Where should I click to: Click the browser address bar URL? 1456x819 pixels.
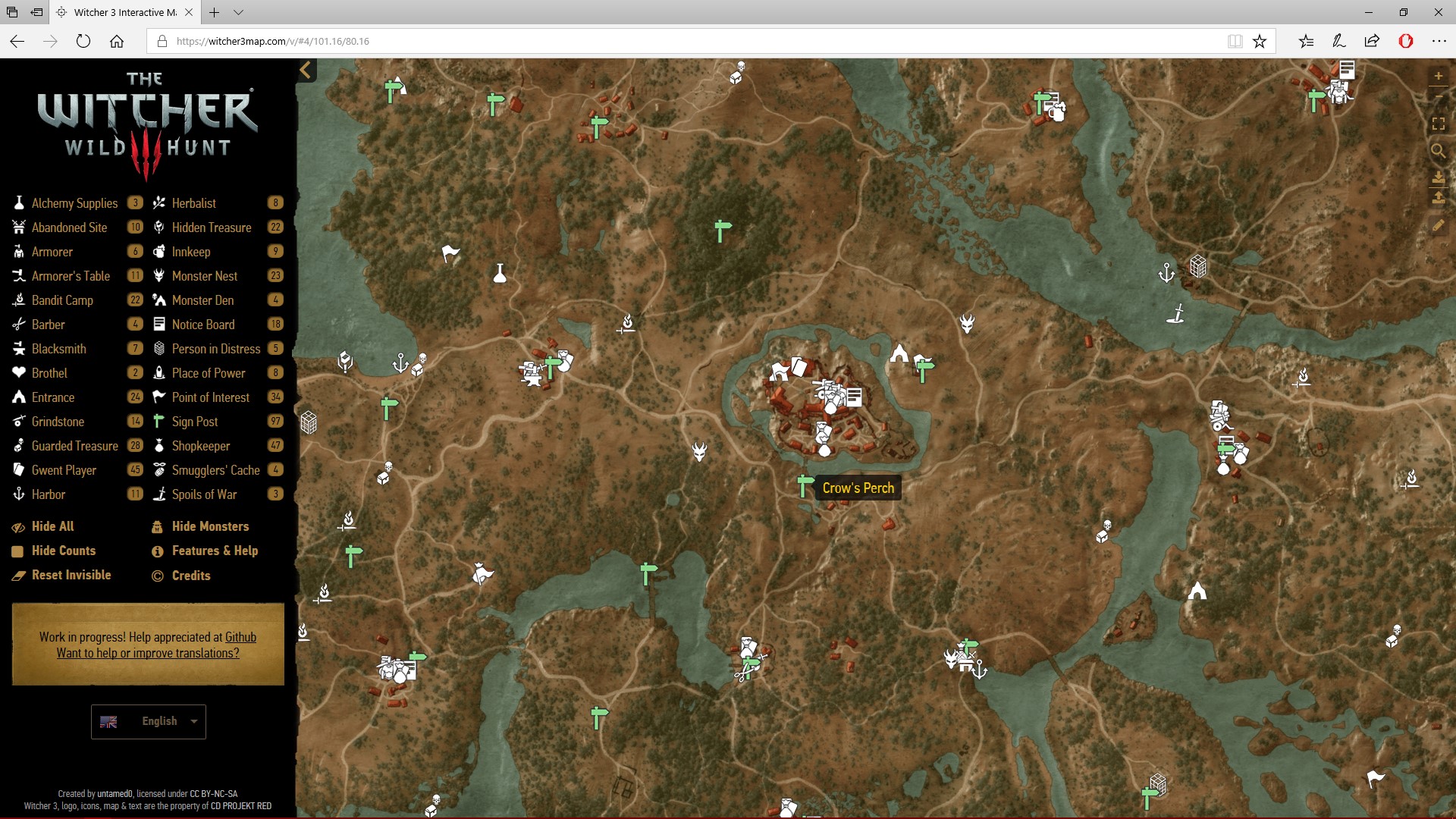pos(273,41)
